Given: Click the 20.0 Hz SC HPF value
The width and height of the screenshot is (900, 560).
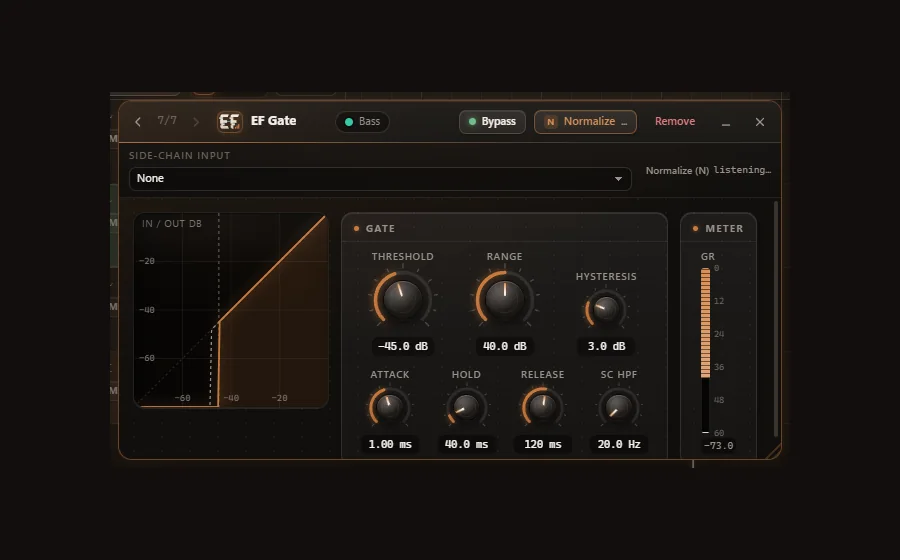Looking at the screenshot, I should point(619,444).
